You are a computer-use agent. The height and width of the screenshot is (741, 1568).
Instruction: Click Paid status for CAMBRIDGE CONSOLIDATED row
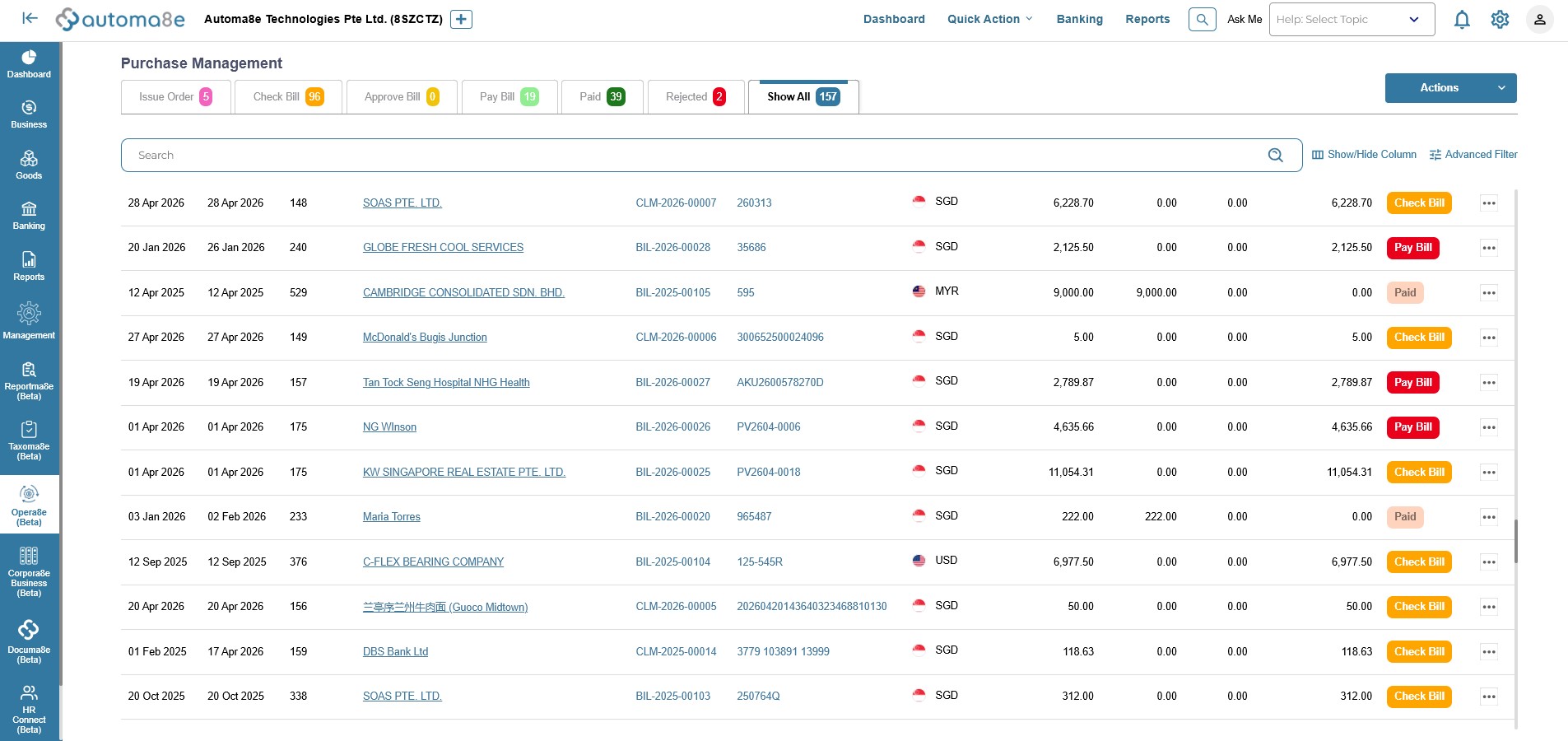click(1405, 293)
